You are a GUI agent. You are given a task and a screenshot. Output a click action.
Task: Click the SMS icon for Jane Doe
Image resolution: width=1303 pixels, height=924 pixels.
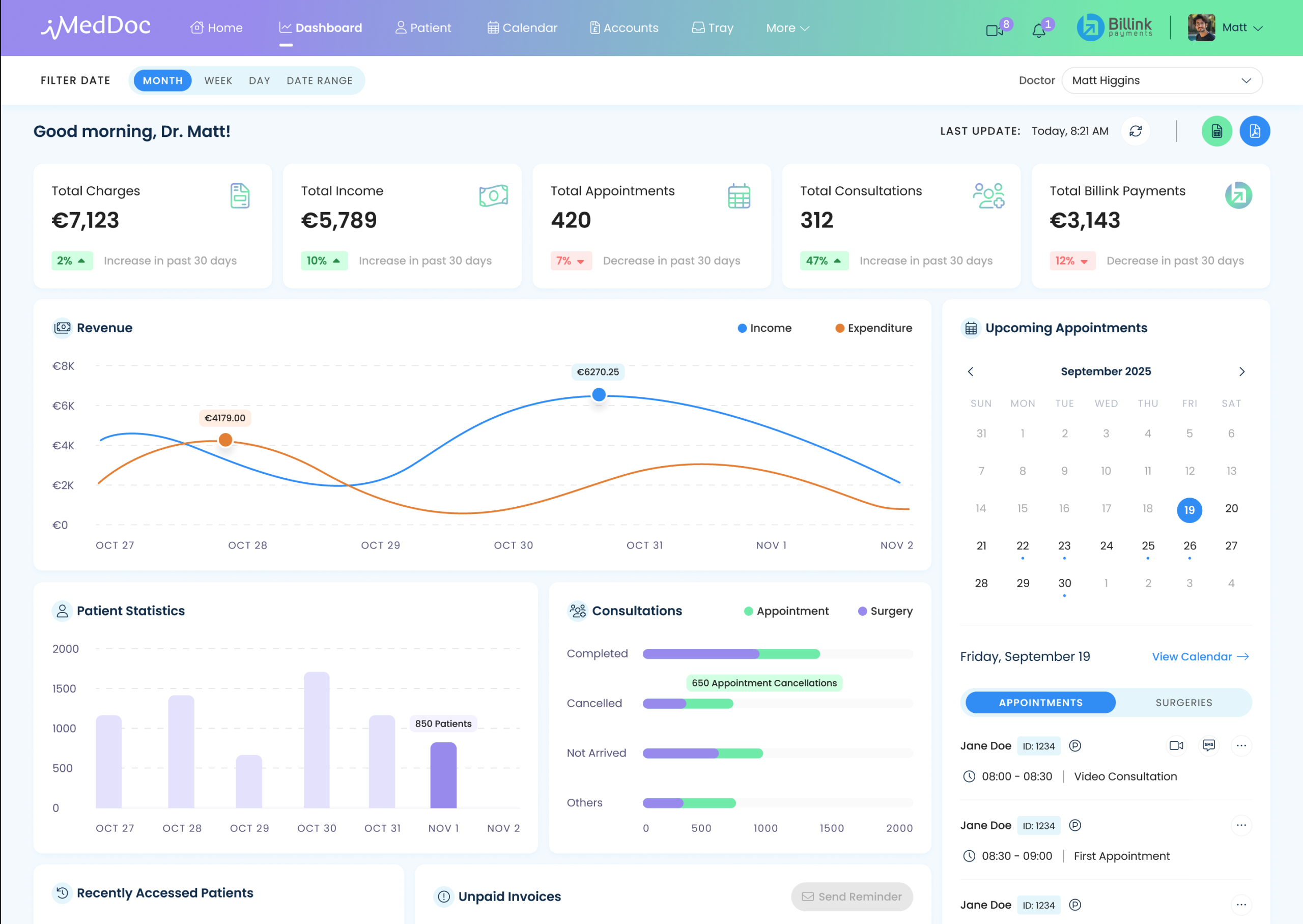[1208, 745]
